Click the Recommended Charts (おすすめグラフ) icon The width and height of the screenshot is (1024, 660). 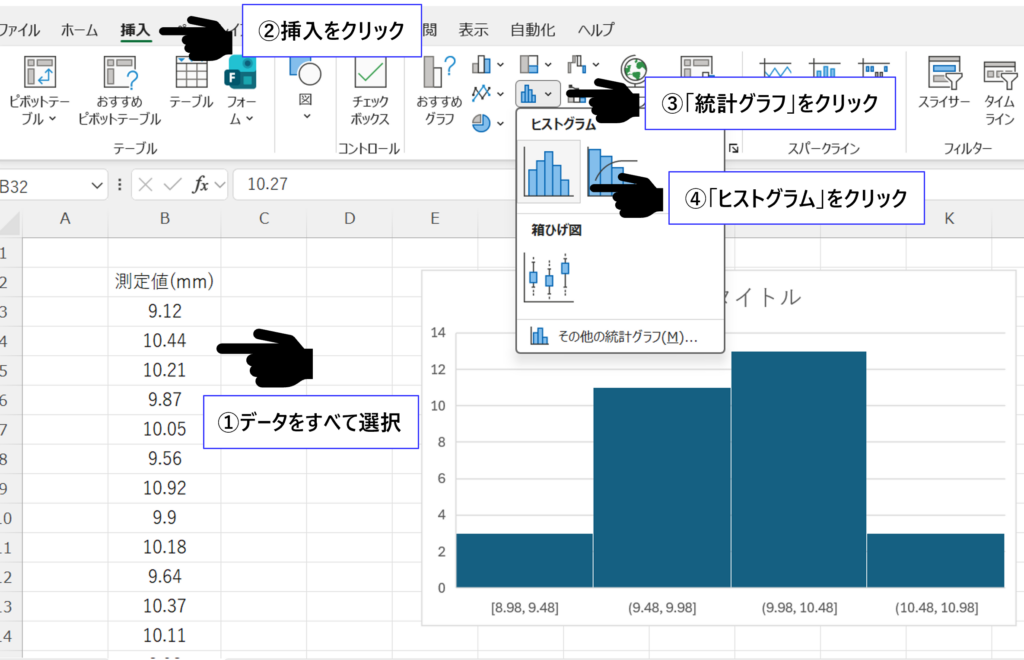coord(439,88)
